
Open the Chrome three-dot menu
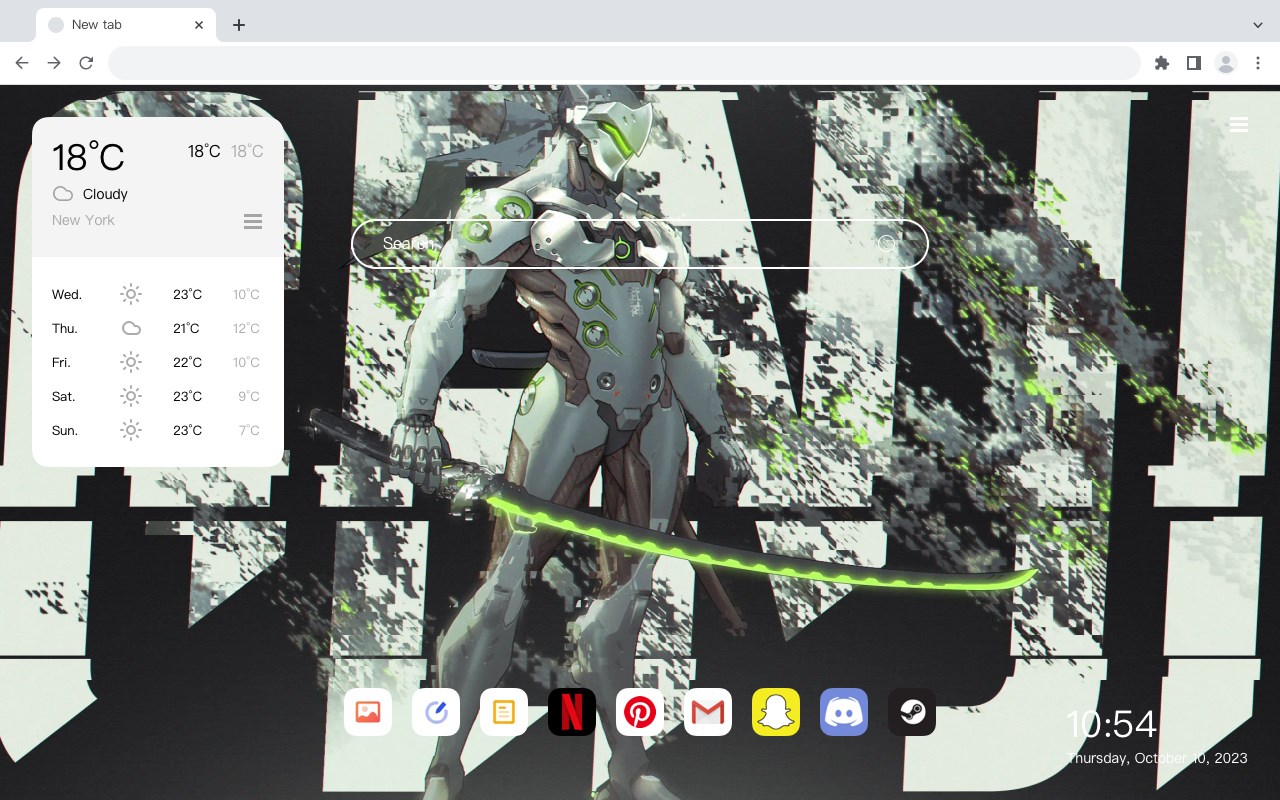pyautogui.click(x=1258, y=63)
